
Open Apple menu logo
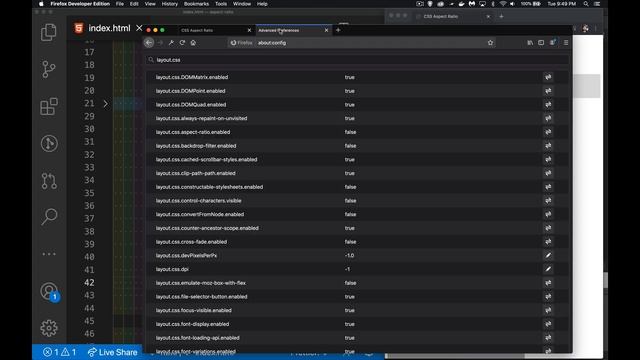[41, 4]
